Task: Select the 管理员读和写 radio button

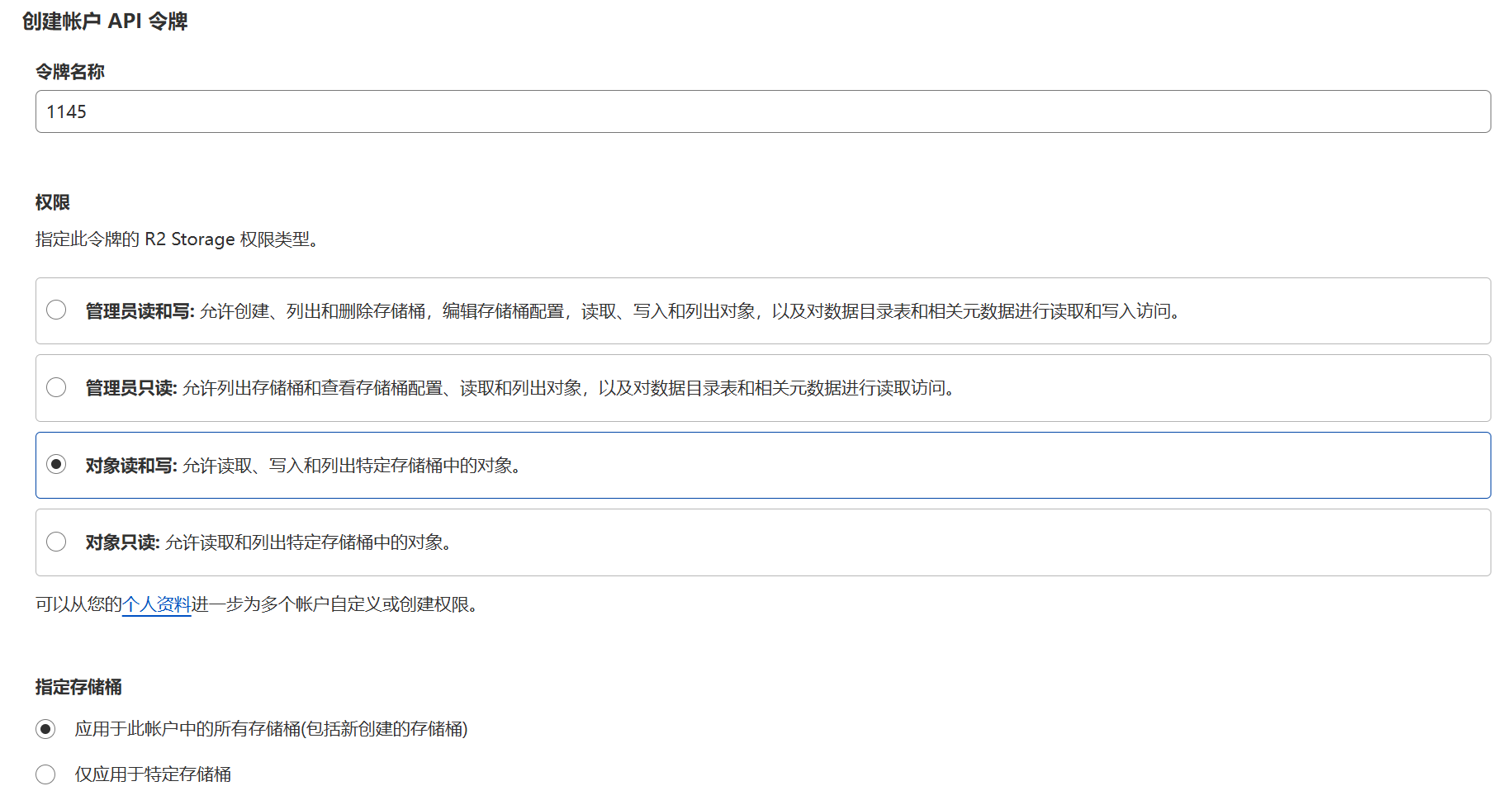Action: 56,310
